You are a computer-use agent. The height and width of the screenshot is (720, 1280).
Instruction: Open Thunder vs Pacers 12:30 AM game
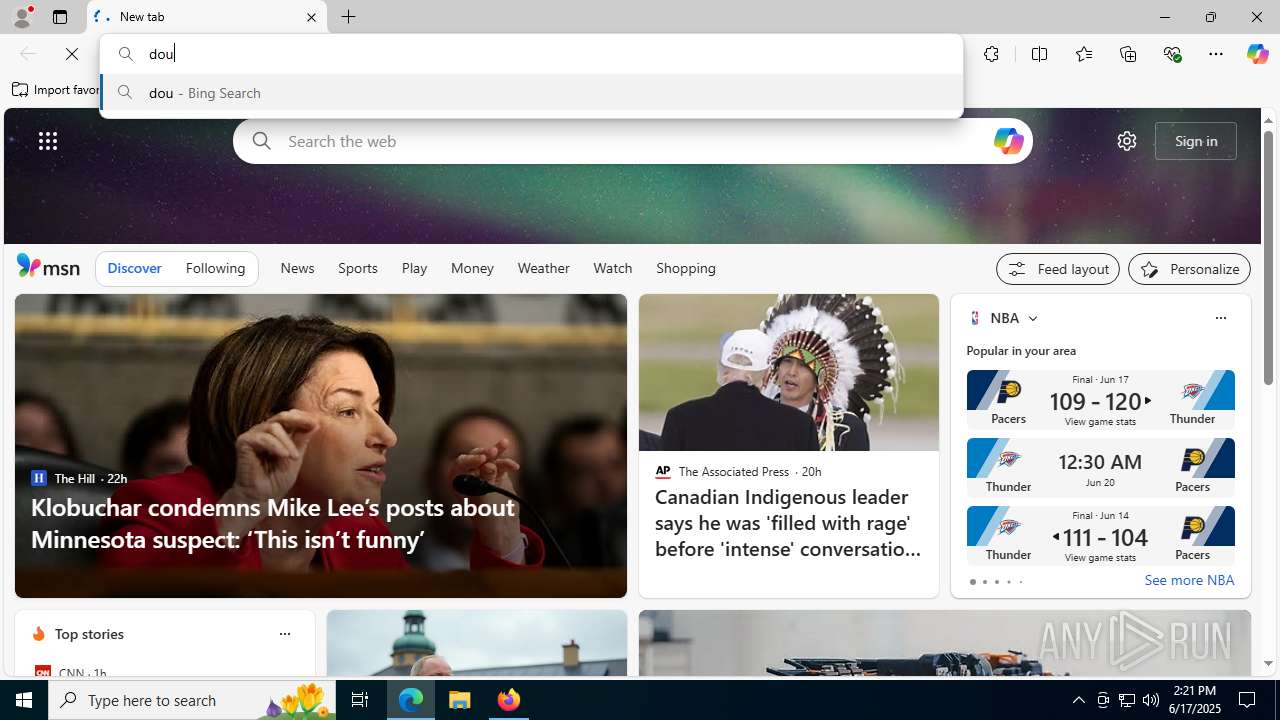click(1100, 467)
